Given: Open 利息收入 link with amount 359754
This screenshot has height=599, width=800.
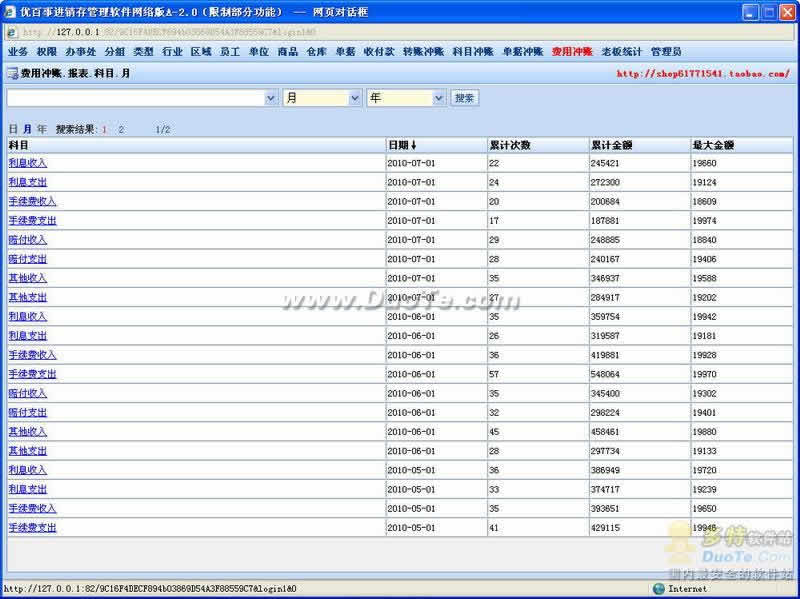Looking at the screenshot, I should click(28, 316).
